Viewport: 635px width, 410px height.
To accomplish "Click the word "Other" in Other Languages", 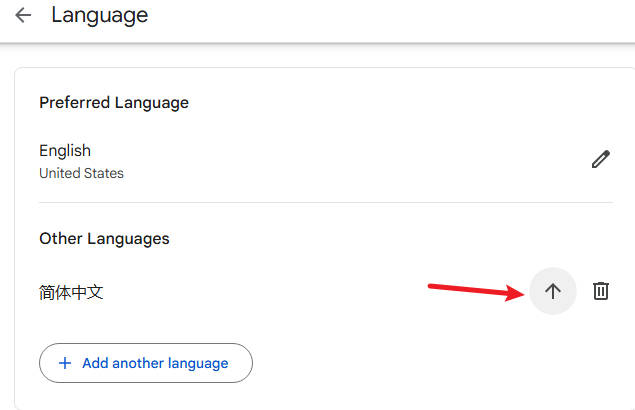I will coord(61,238).
